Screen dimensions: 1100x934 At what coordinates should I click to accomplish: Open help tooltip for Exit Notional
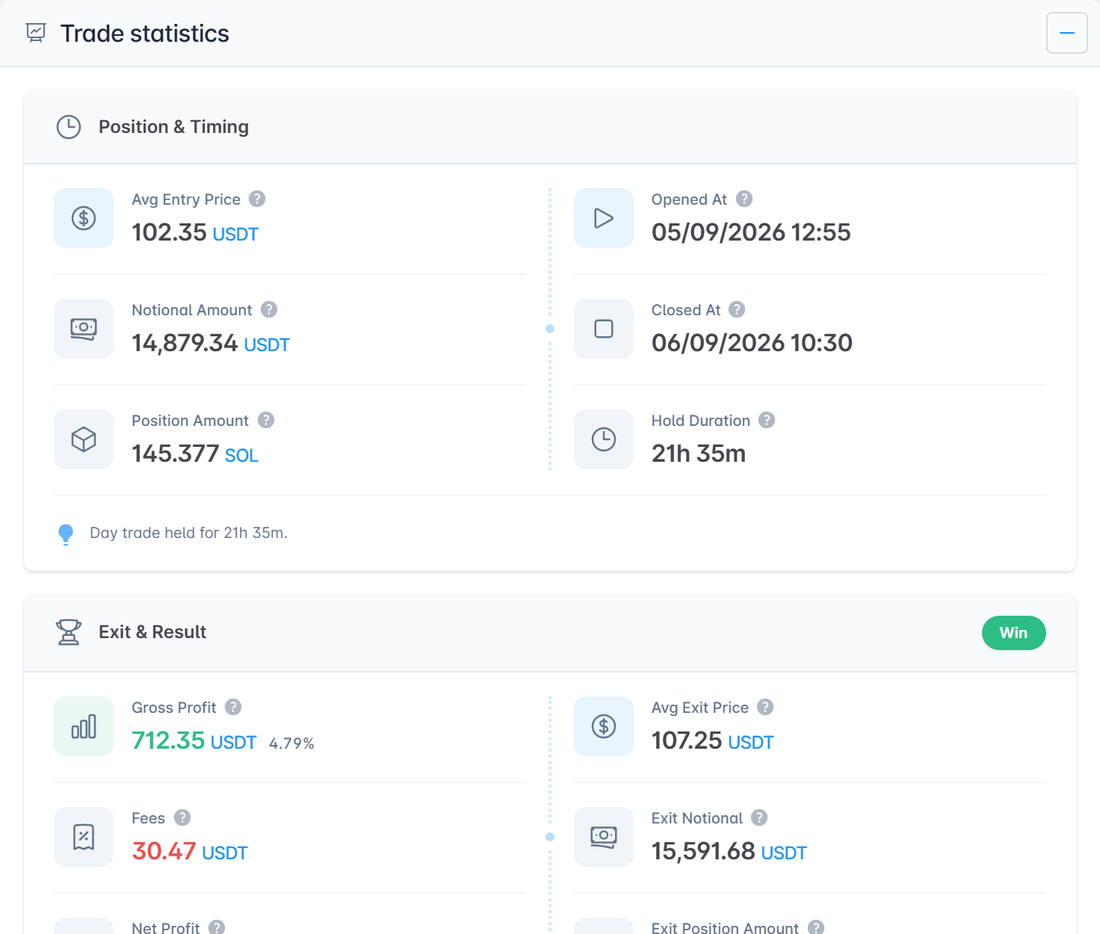click(759, 818)
